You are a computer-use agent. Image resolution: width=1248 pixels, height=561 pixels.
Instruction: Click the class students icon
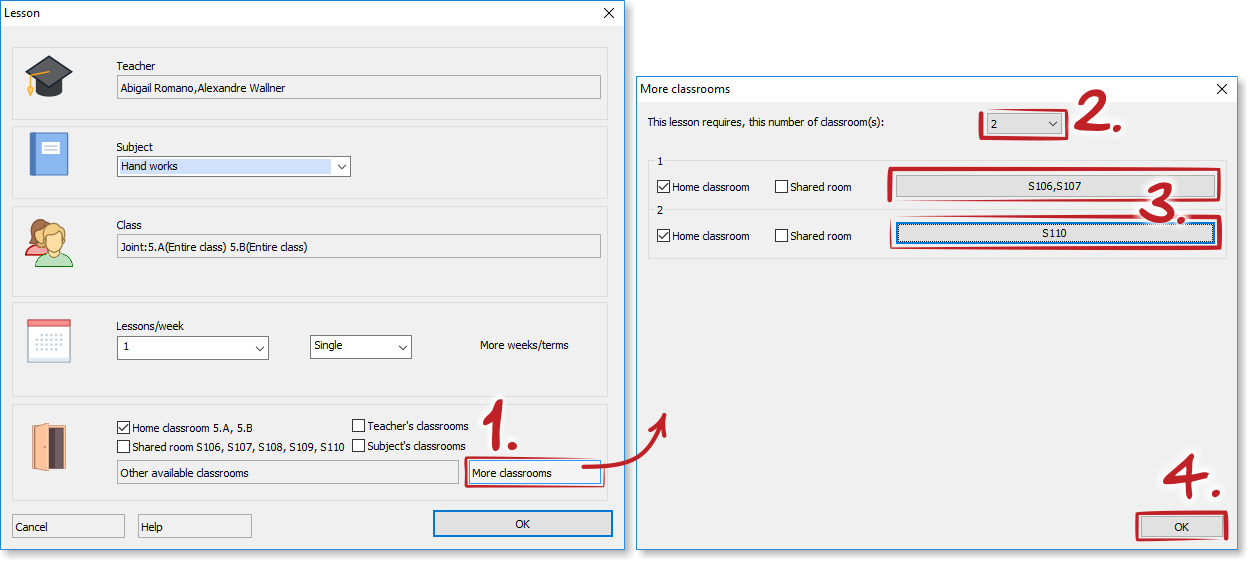(x=49, y=243)
